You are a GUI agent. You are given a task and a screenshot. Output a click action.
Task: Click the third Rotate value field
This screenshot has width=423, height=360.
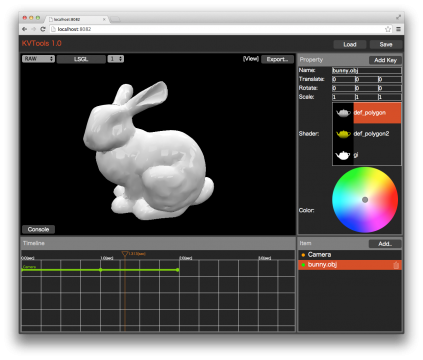click(x=390, y=88)
